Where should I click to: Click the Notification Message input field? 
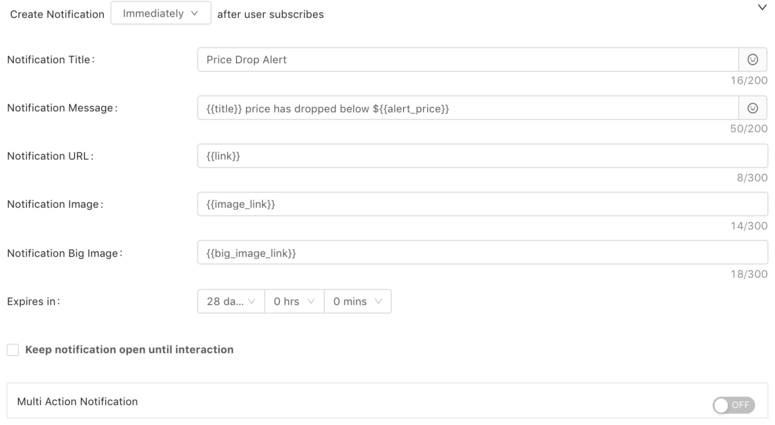tap(468, 108)
